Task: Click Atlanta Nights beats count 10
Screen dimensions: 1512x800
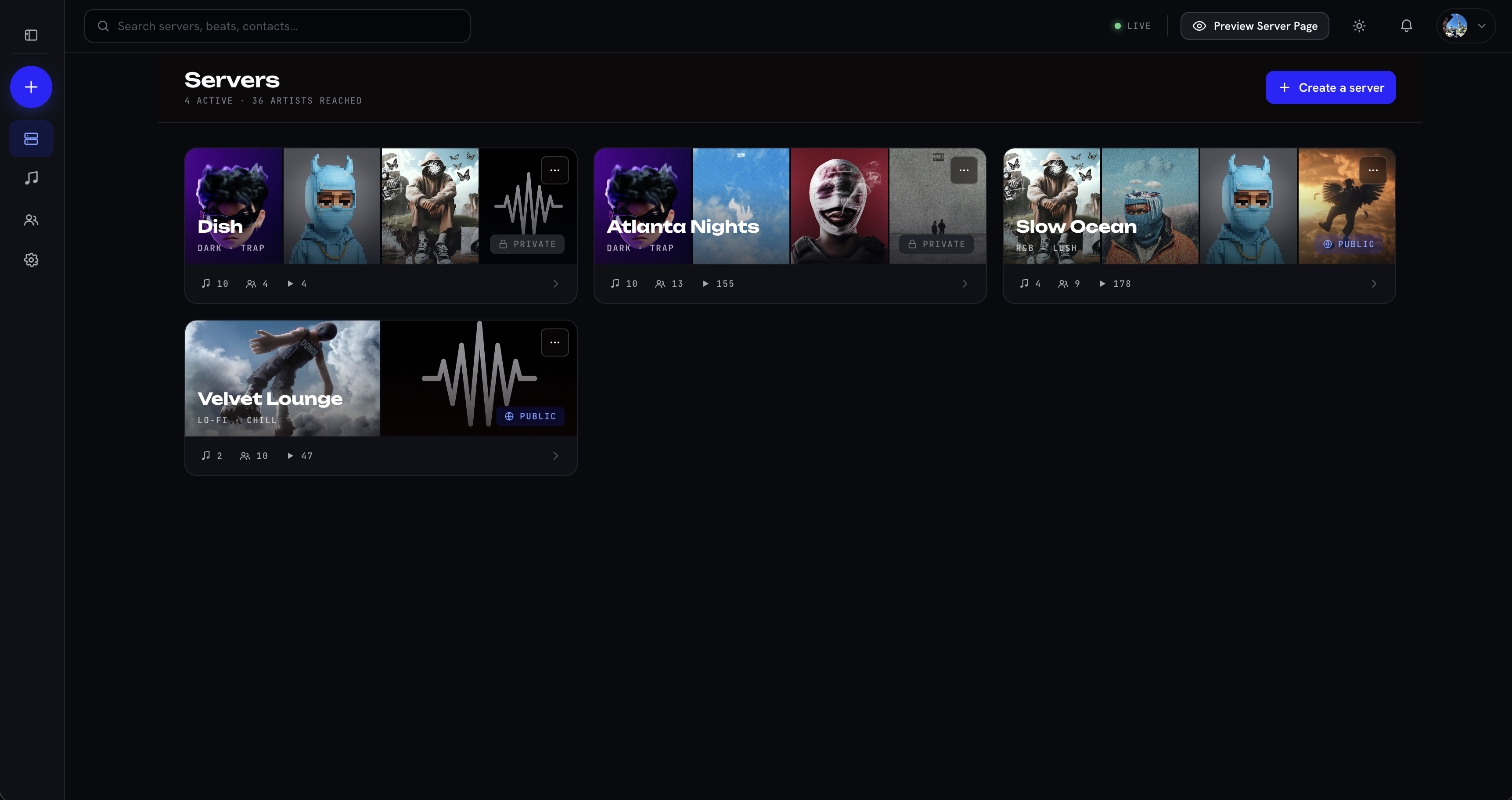Action: 624,284
